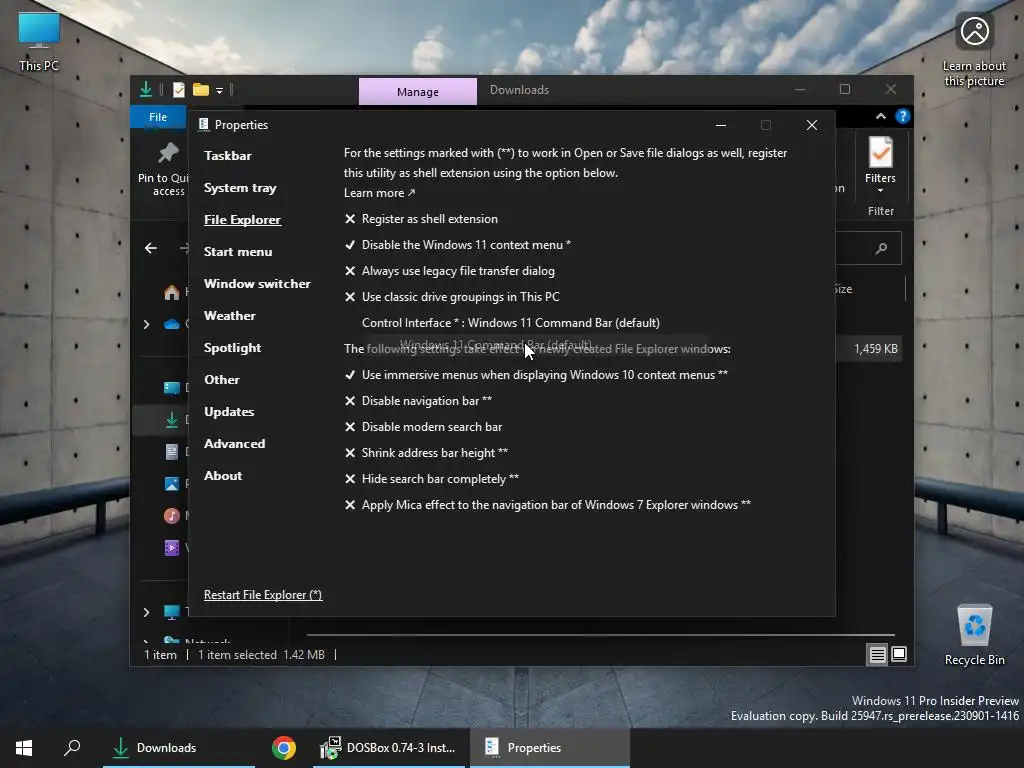
Task: Open the Weather section
Action: 229,315
